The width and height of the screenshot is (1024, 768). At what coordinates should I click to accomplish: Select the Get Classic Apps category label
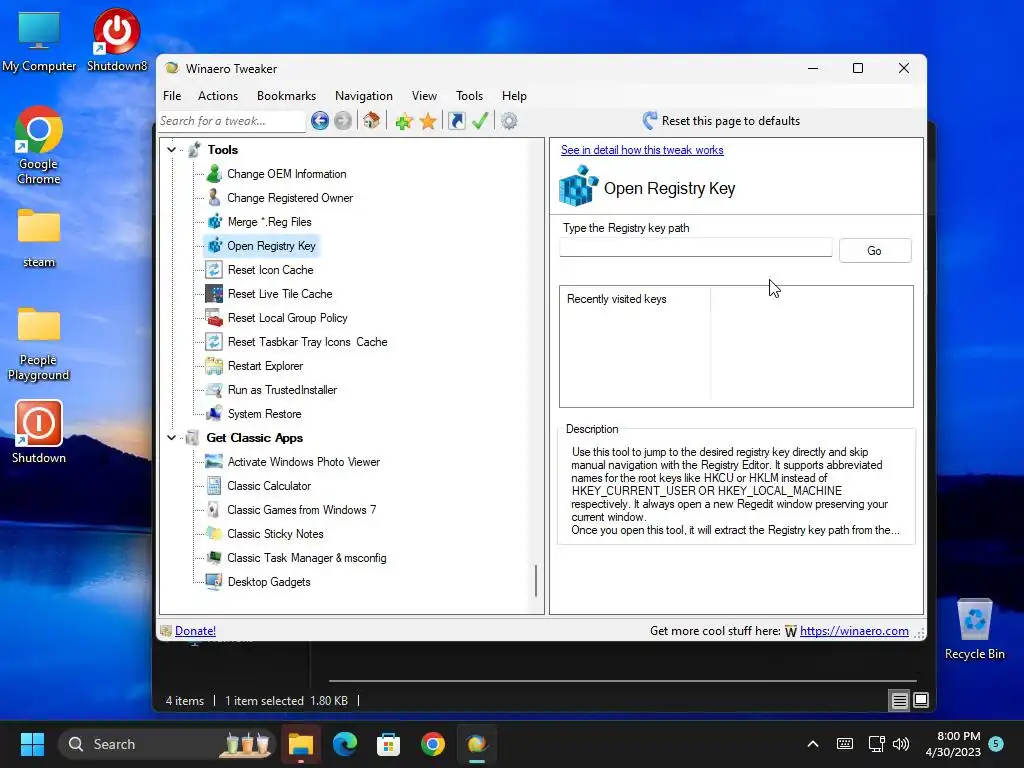point(255,438)
